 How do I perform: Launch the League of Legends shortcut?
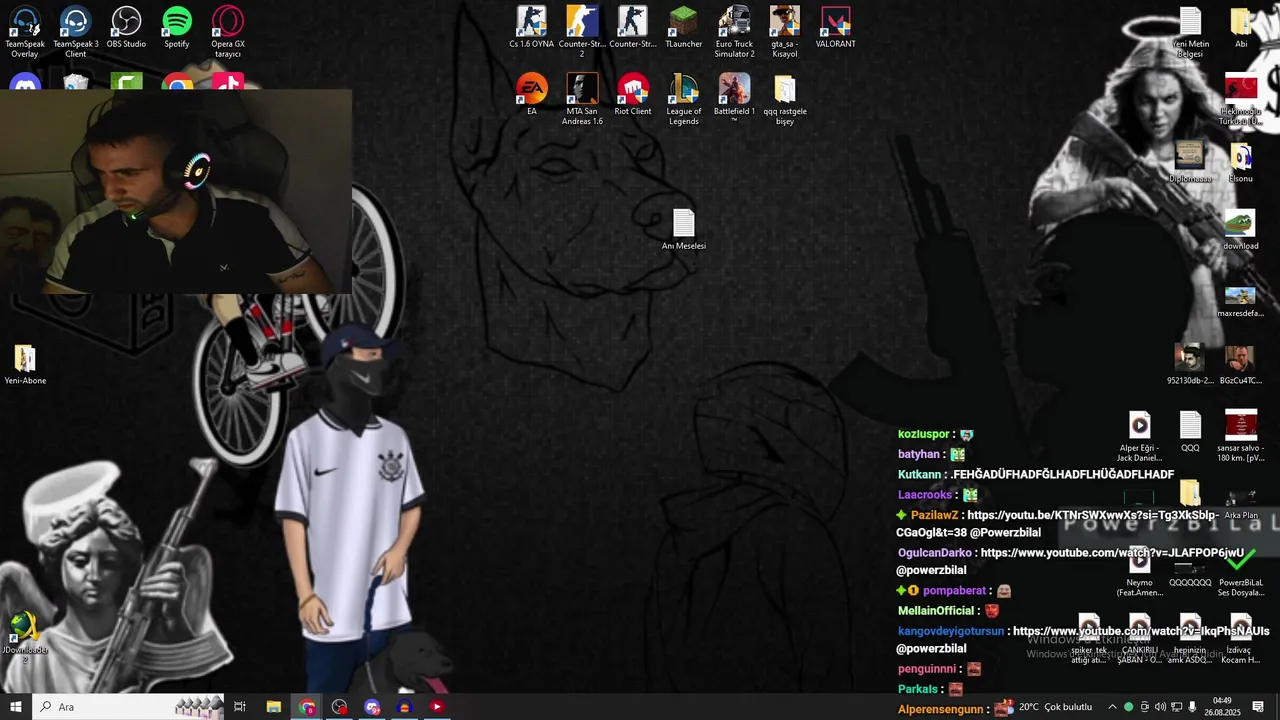click(683, 99)
